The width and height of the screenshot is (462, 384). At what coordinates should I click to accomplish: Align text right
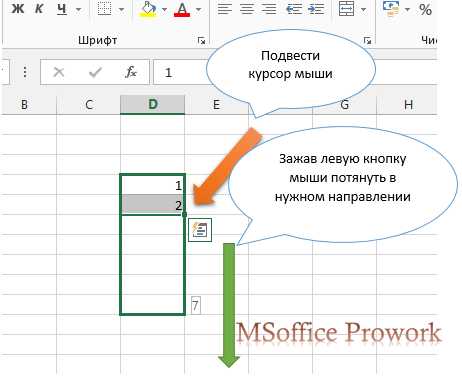(269, 9)
